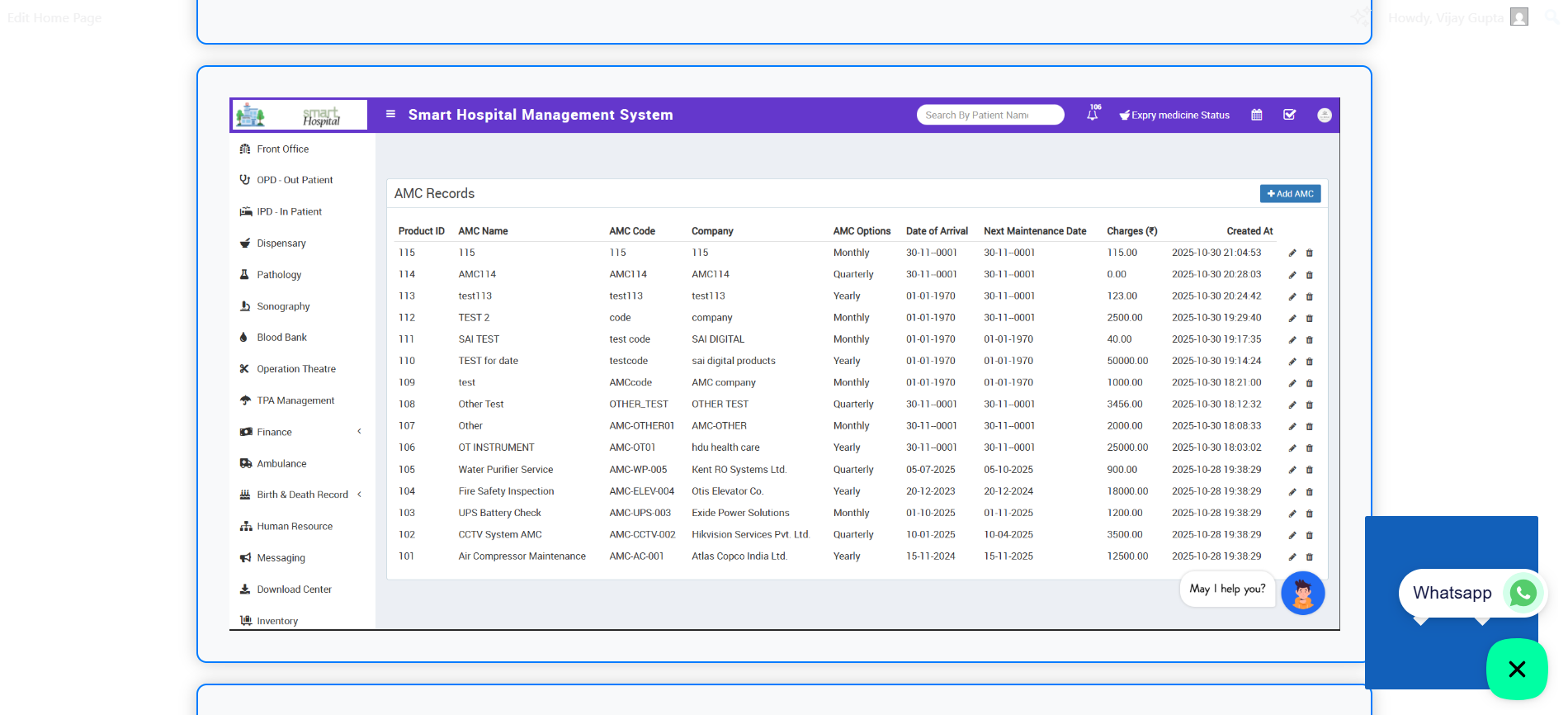
Task: Open the user profile avatar in header
Action: point(1324,116)
